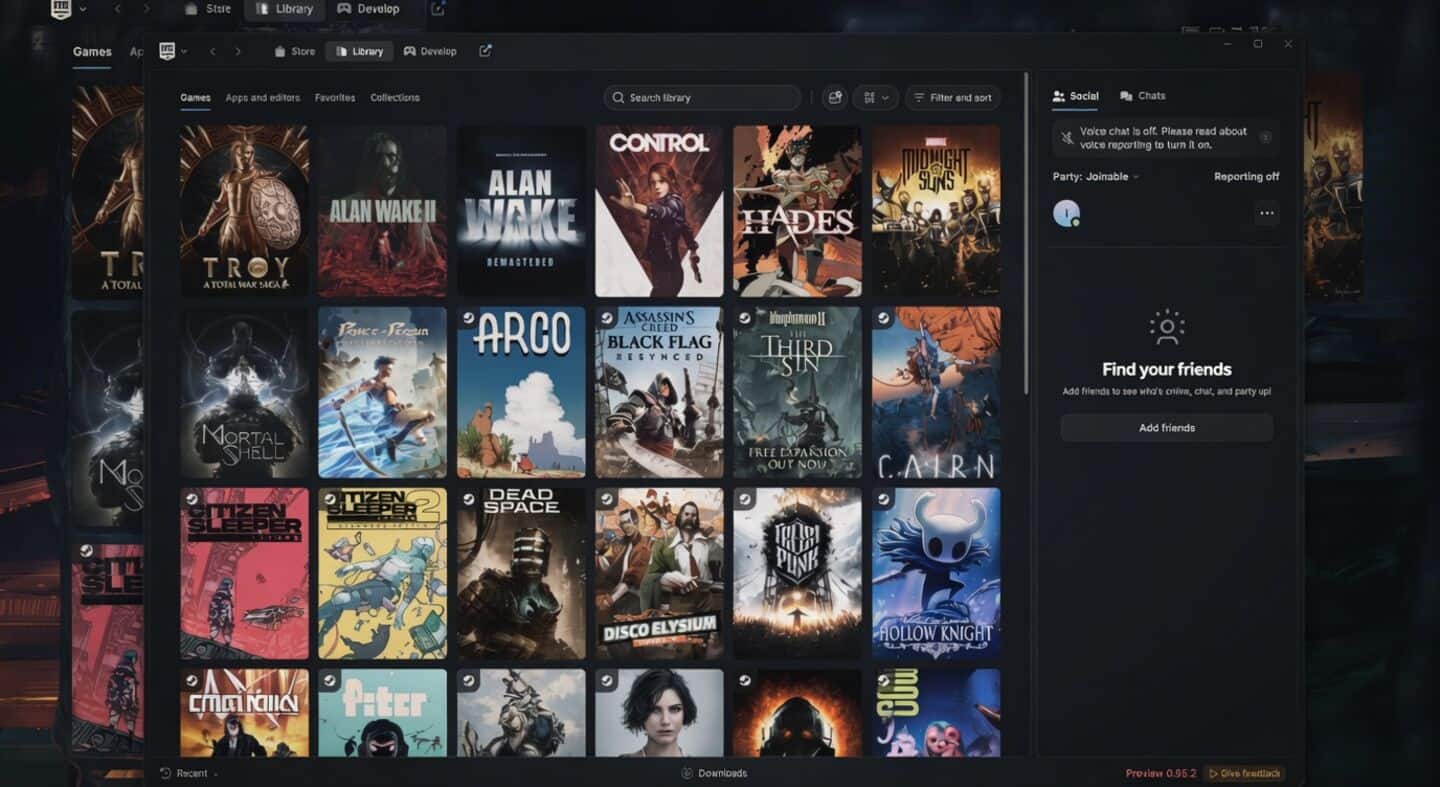The width and height of the screenshot is (1440, 787).
Task: Open the Troy: A Total War Saga game tile
Action: [x=244, y=211]
